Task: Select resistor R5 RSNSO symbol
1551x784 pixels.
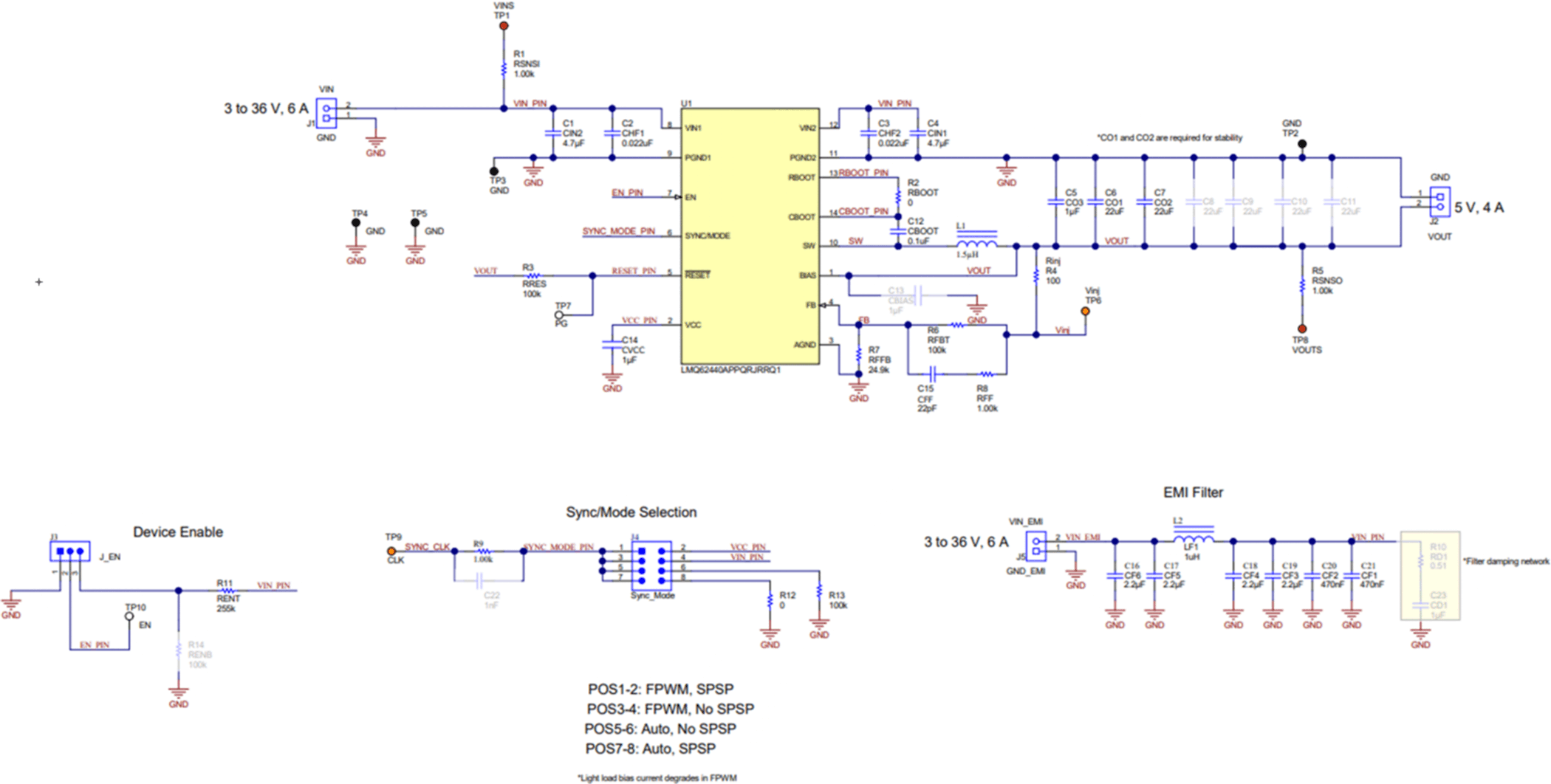Action: [x=1302, y=285]
